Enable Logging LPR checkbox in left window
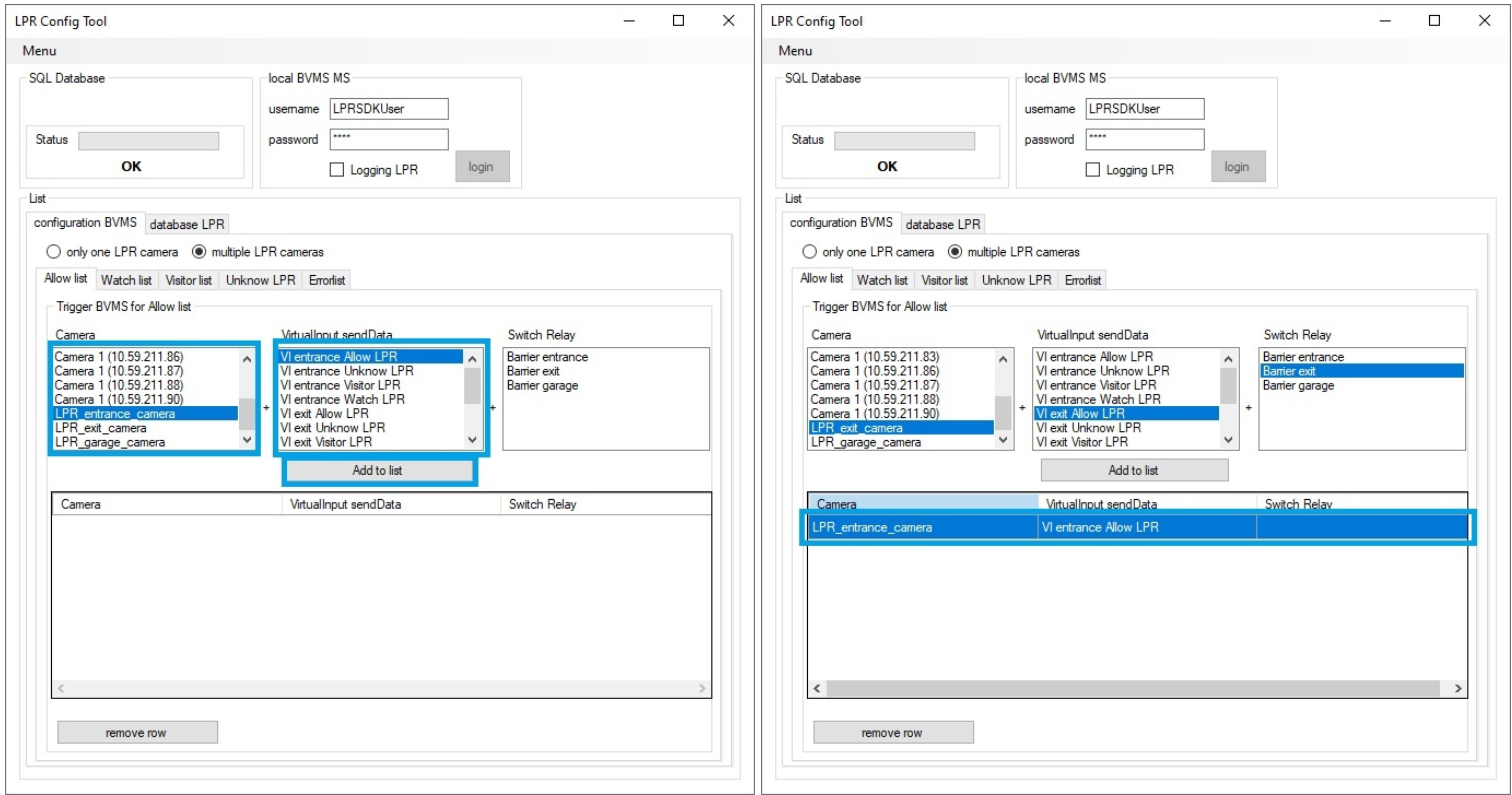 pyautogui.click(x=337, y=170)
